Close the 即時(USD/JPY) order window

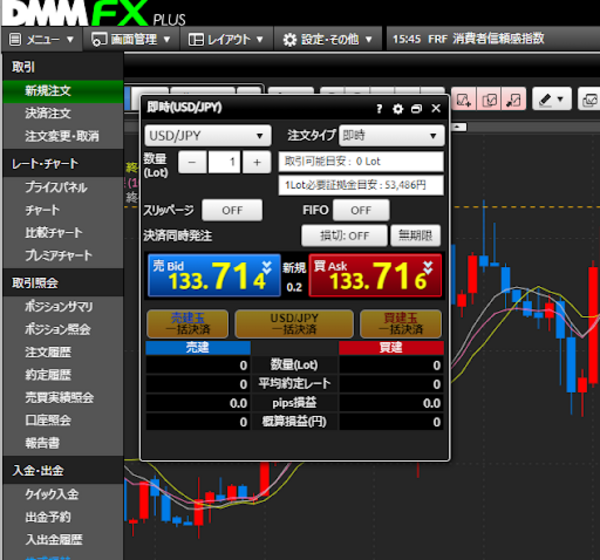coord(436,108)
